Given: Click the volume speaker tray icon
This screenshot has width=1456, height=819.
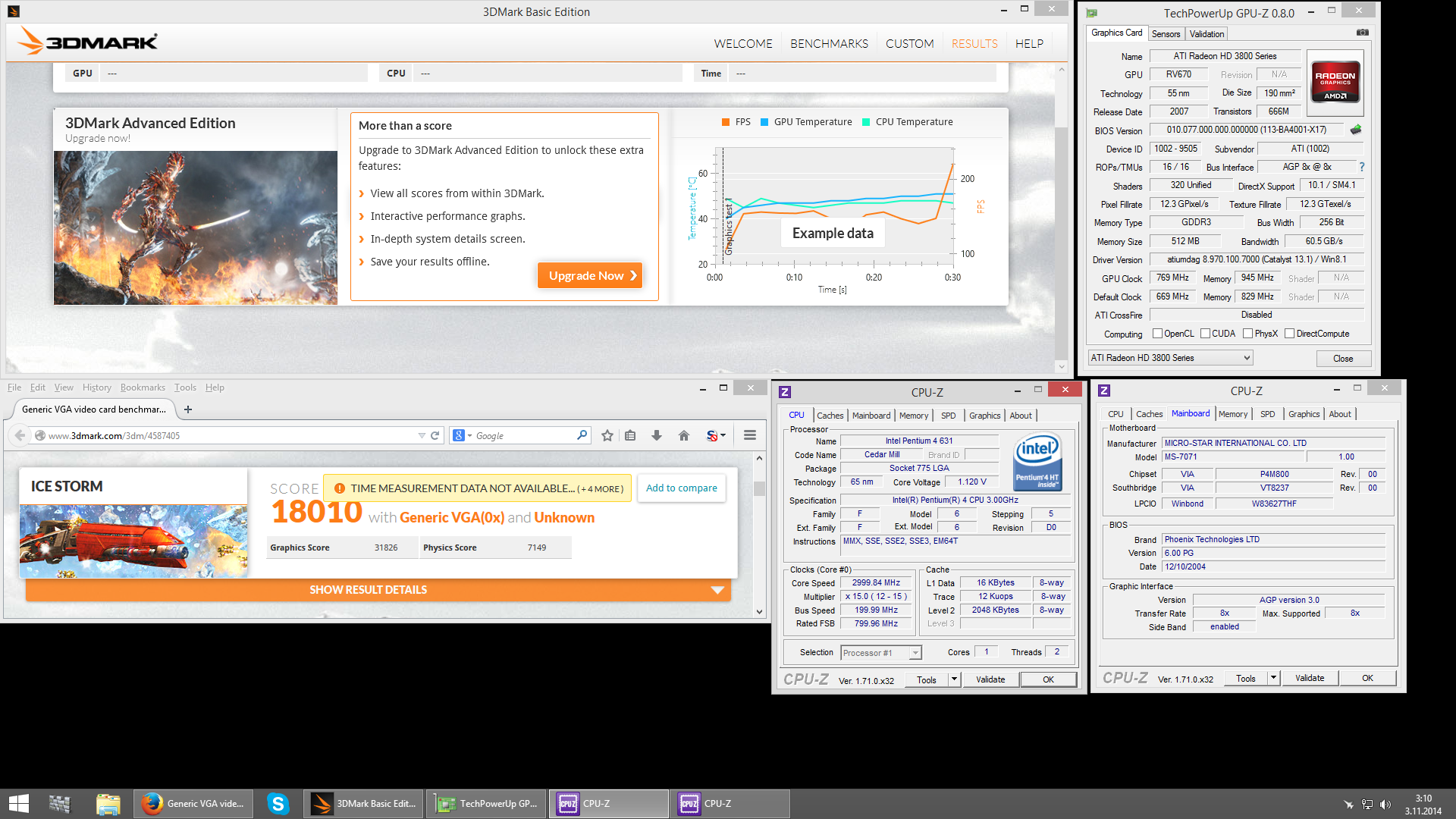Looking at the screenshot, I should [x=1385, y=805].
